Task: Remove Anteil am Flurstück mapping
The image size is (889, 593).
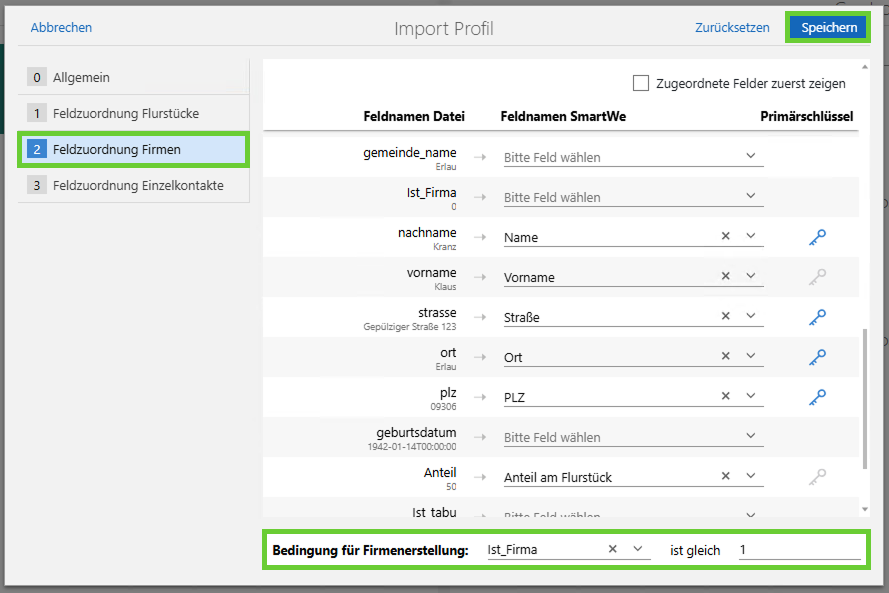Action: 725,475
